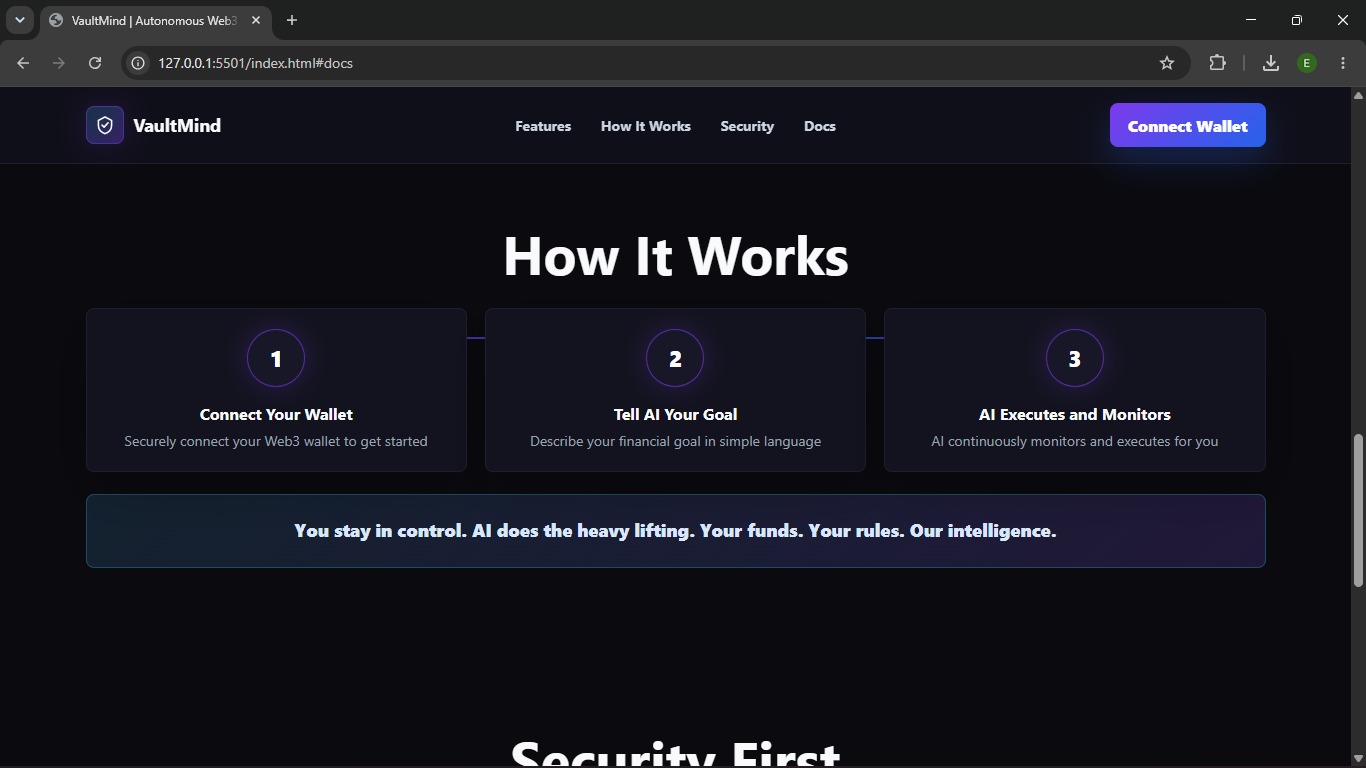Open a new tab with plus button

292,20
